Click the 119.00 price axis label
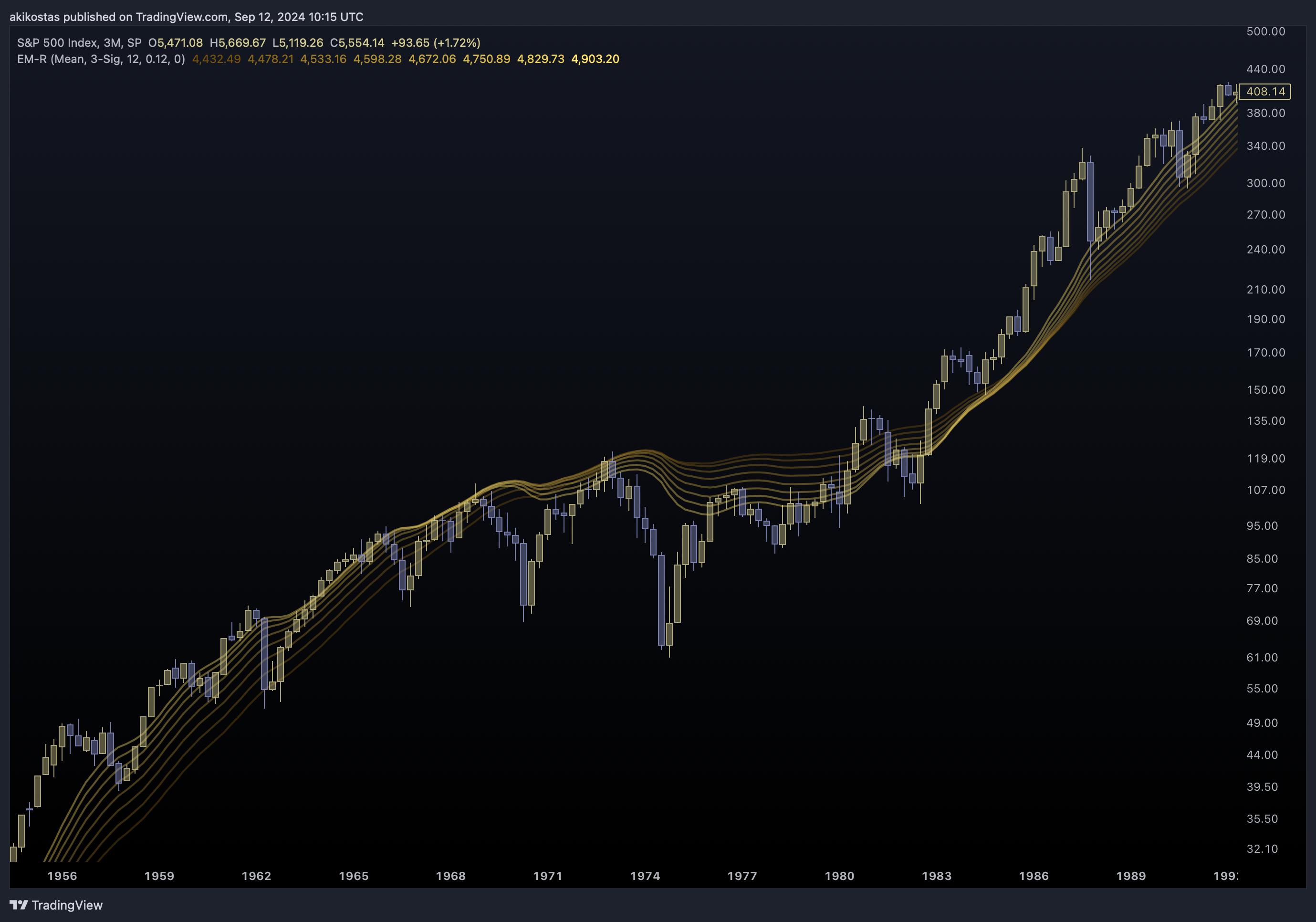 (x=1265, y=459)
